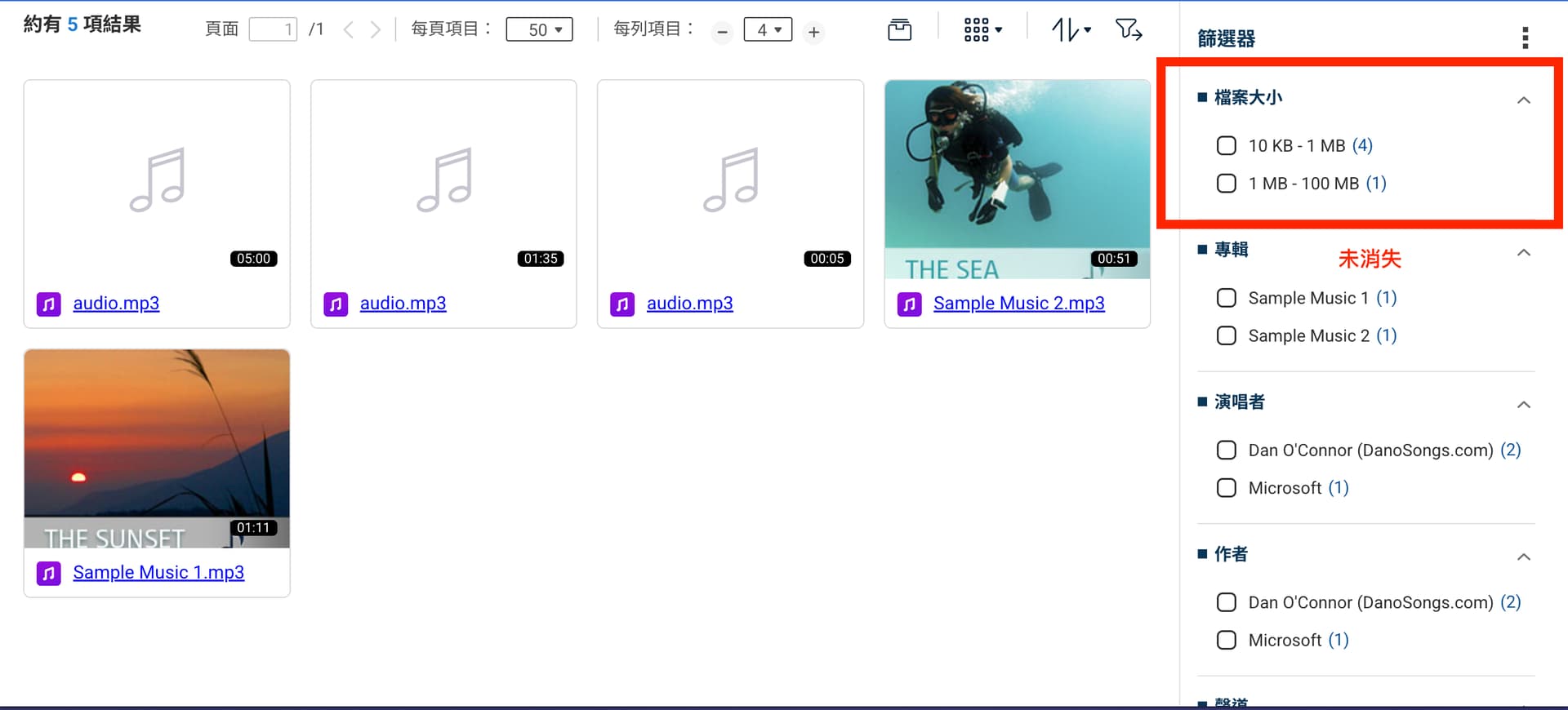This screenshot has height=710, width=1568.
Task: Click the filter funnel icon
Action: 1129,30
